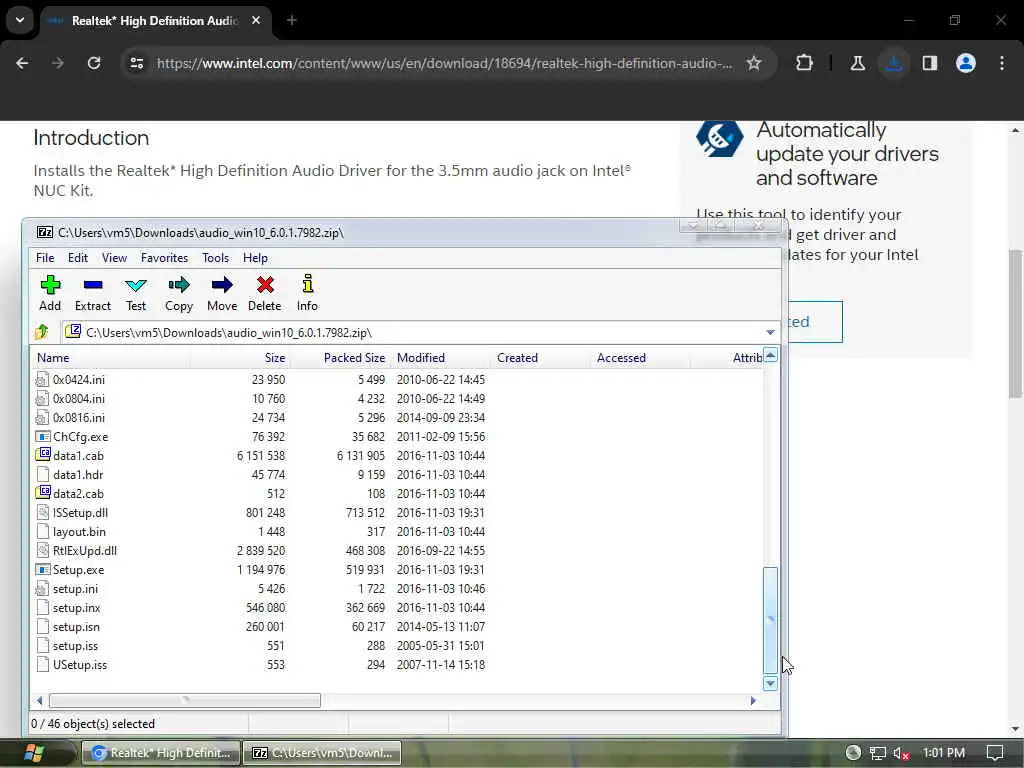The image size is (1024, 768).
Task: Click the 7-Zip vertical scrollbar thumb
Action: 770,620
